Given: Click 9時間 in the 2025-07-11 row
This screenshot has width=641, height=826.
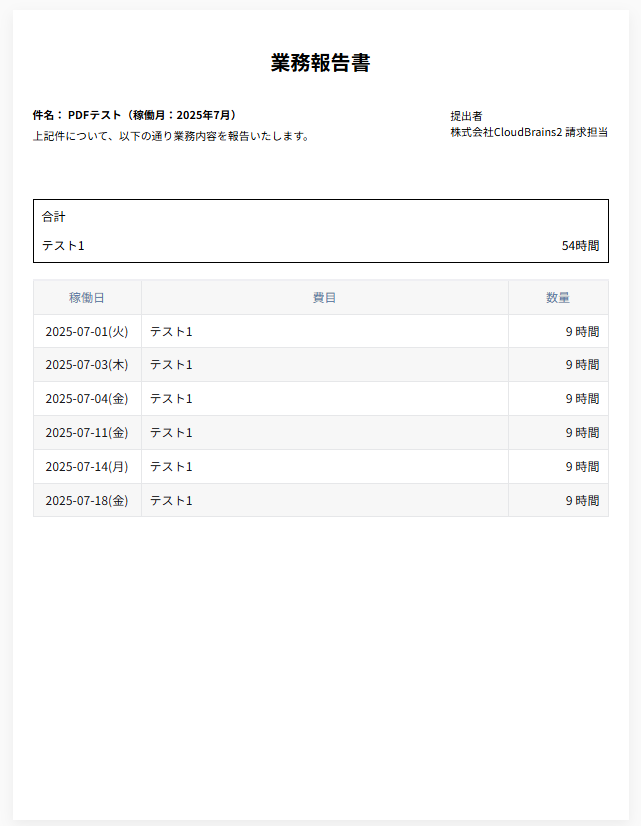Looking at the screenshot, I should 583,432.
